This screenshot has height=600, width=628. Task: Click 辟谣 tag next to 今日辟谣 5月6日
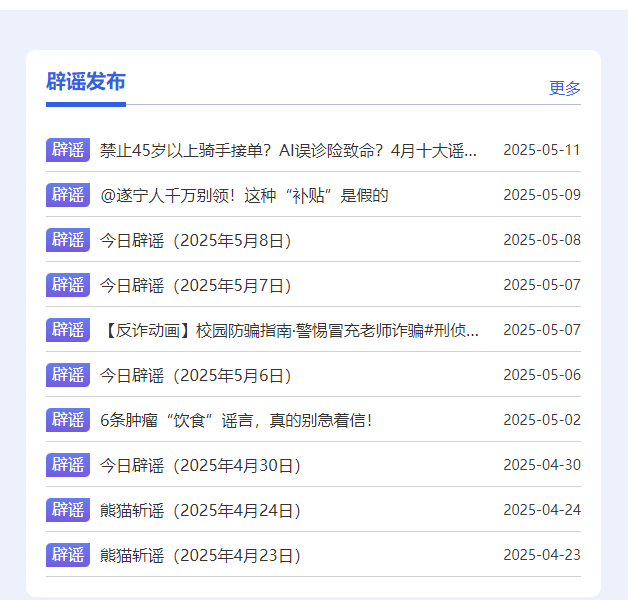[x=68, y=375]
